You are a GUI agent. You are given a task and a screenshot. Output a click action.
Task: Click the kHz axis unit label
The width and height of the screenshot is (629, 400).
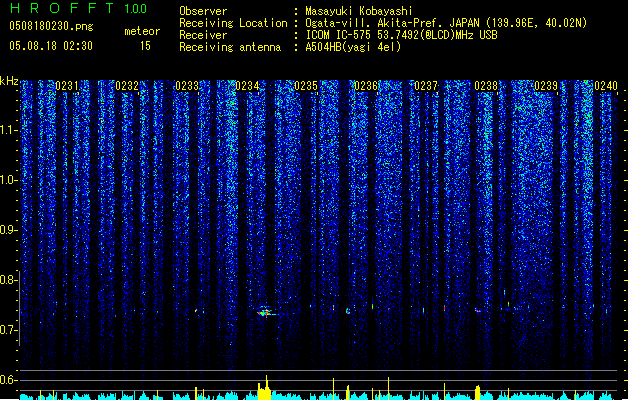(x=9, y=81)
